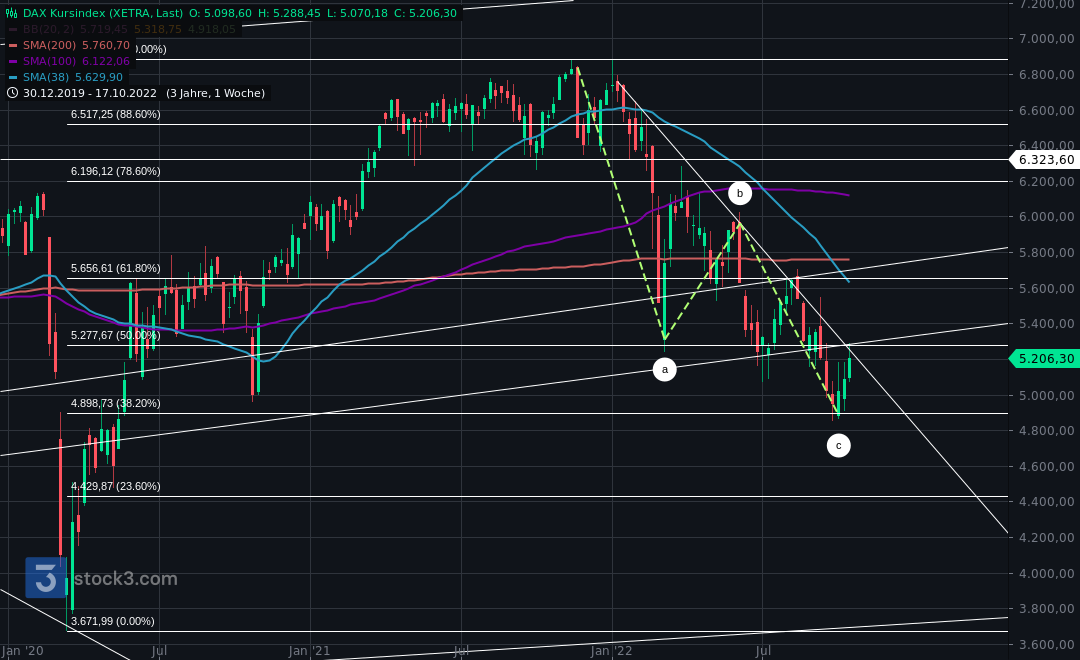Click the green 5.206,30 last price tag
1080x660 pixels.
(x=1044, y=358)
